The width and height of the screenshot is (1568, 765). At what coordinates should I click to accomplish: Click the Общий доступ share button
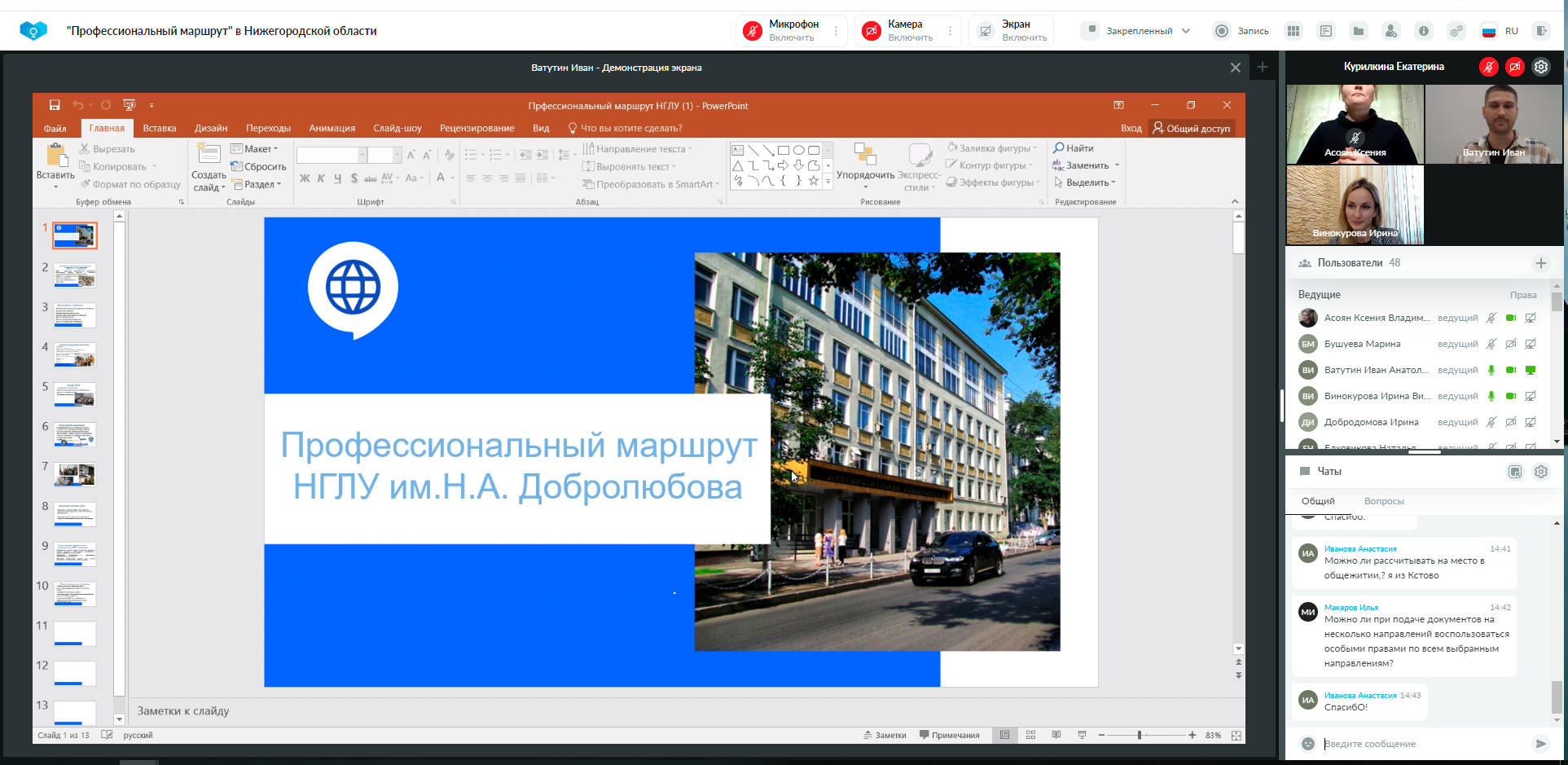tap(1192, 128)
